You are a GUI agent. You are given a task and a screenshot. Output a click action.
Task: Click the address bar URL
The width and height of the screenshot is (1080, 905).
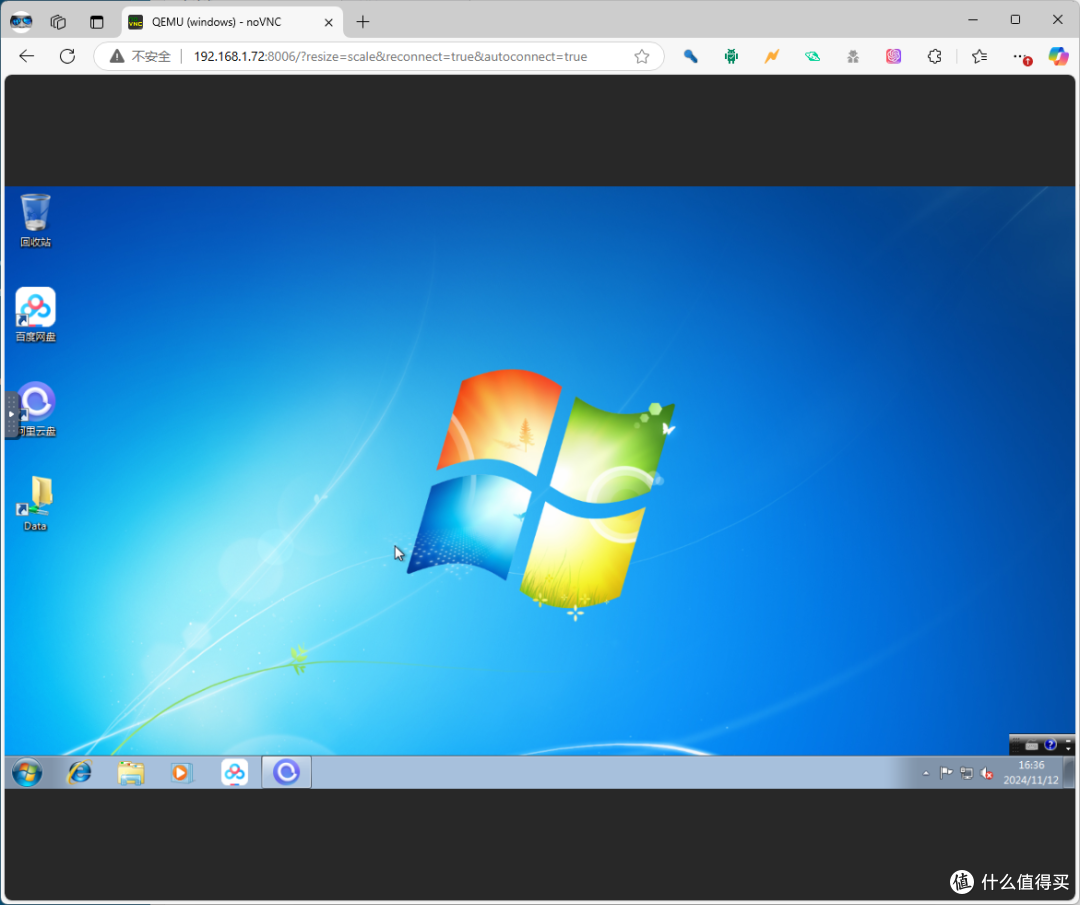tap(391, 56)
